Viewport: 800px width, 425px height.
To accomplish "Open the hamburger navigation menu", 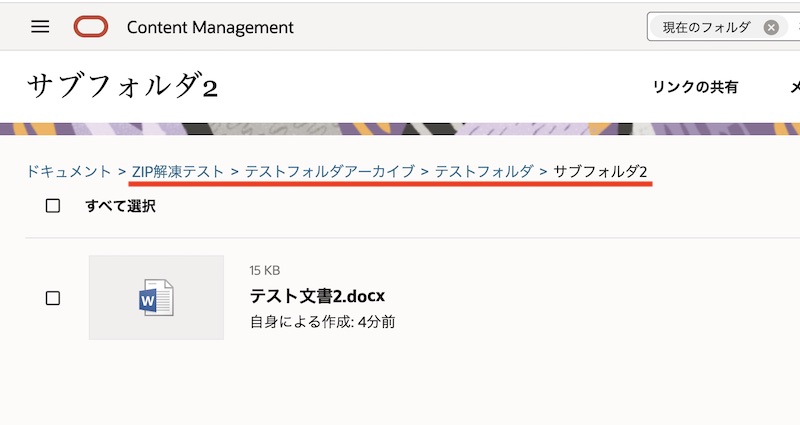I will point(40,27).
